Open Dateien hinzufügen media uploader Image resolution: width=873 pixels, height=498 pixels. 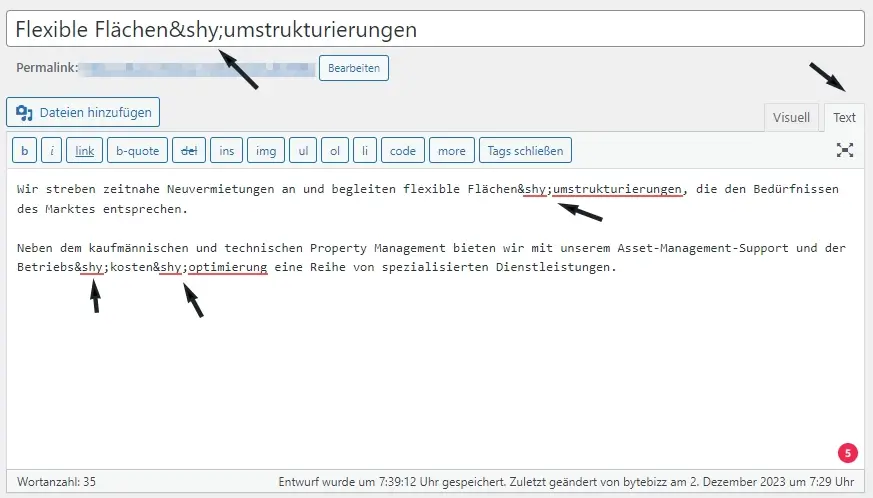(x=83, y=112)
